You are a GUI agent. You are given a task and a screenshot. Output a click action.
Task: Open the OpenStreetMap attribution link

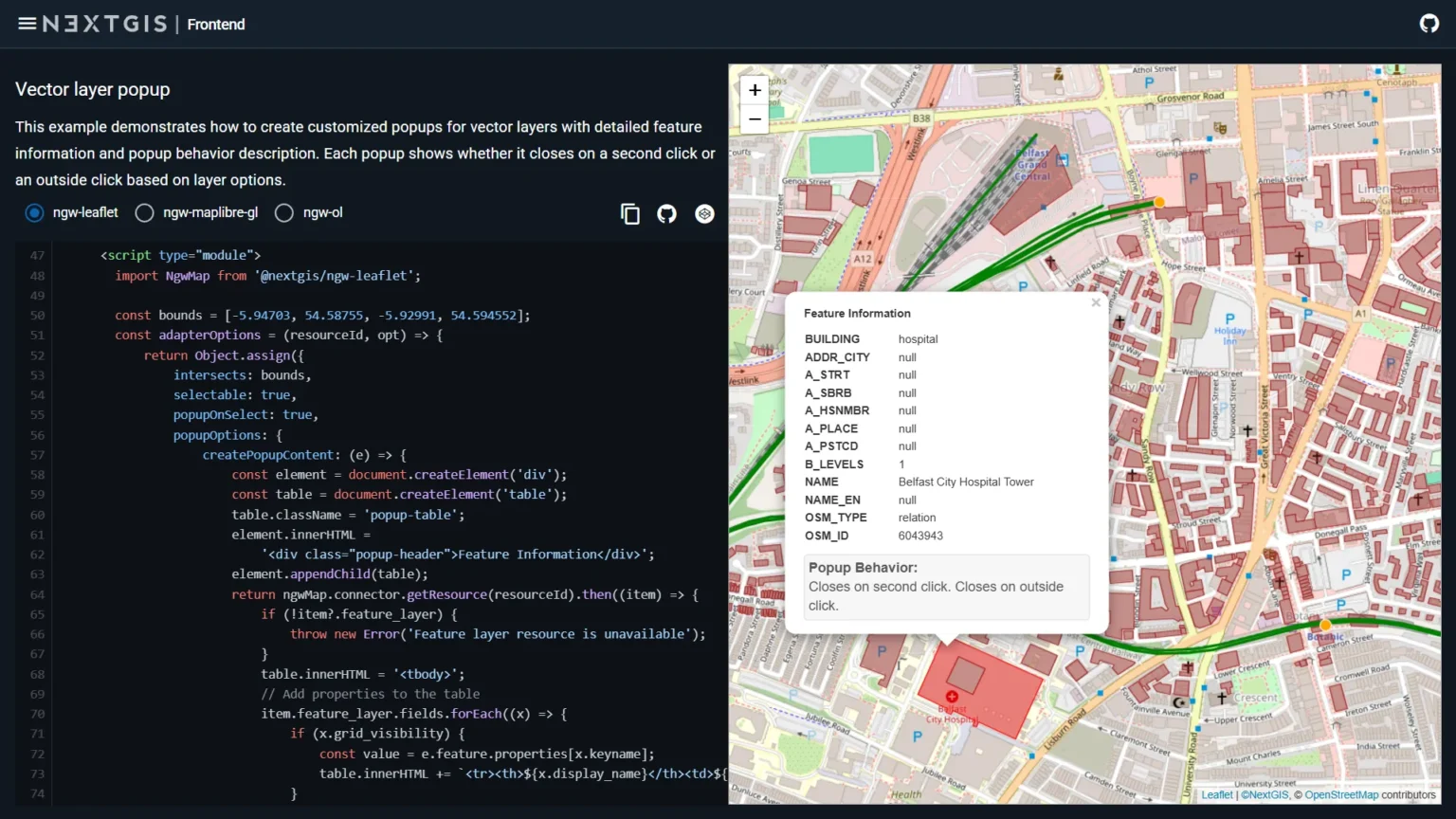coord(1341,795)
